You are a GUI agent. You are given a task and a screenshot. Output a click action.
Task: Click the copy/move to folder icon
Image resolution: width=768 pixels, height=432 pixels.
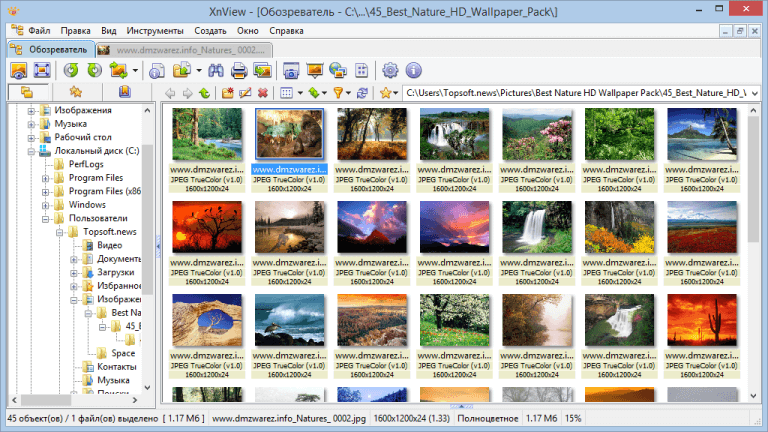point(182,71)
